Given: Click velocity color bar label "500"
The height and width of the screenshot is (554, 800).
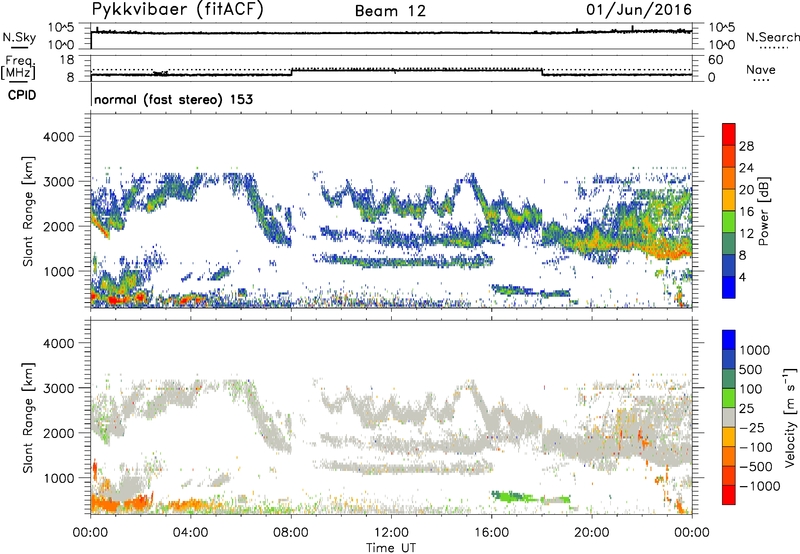Looking at the screenshot, I should (750, 370).
